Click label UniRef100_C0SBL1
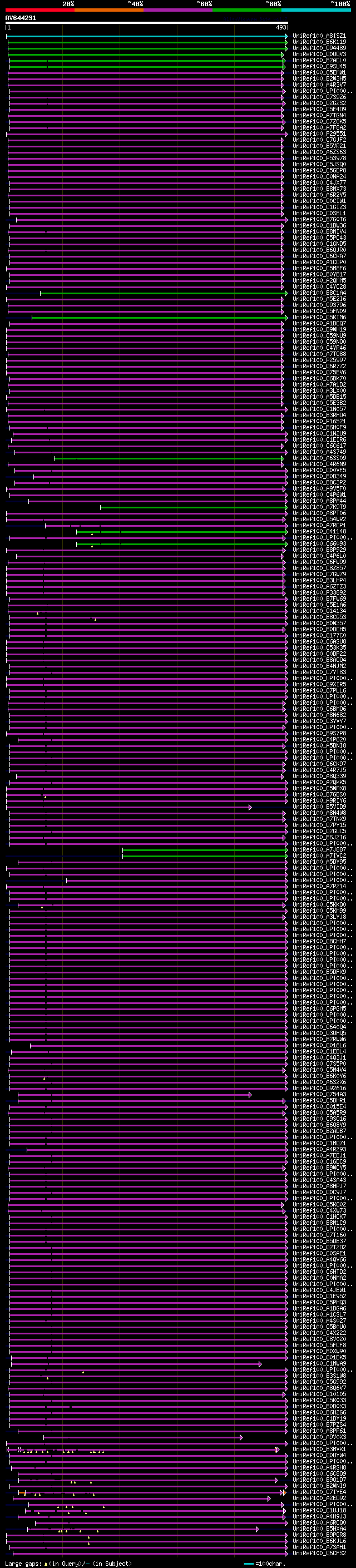 [319, 213]
